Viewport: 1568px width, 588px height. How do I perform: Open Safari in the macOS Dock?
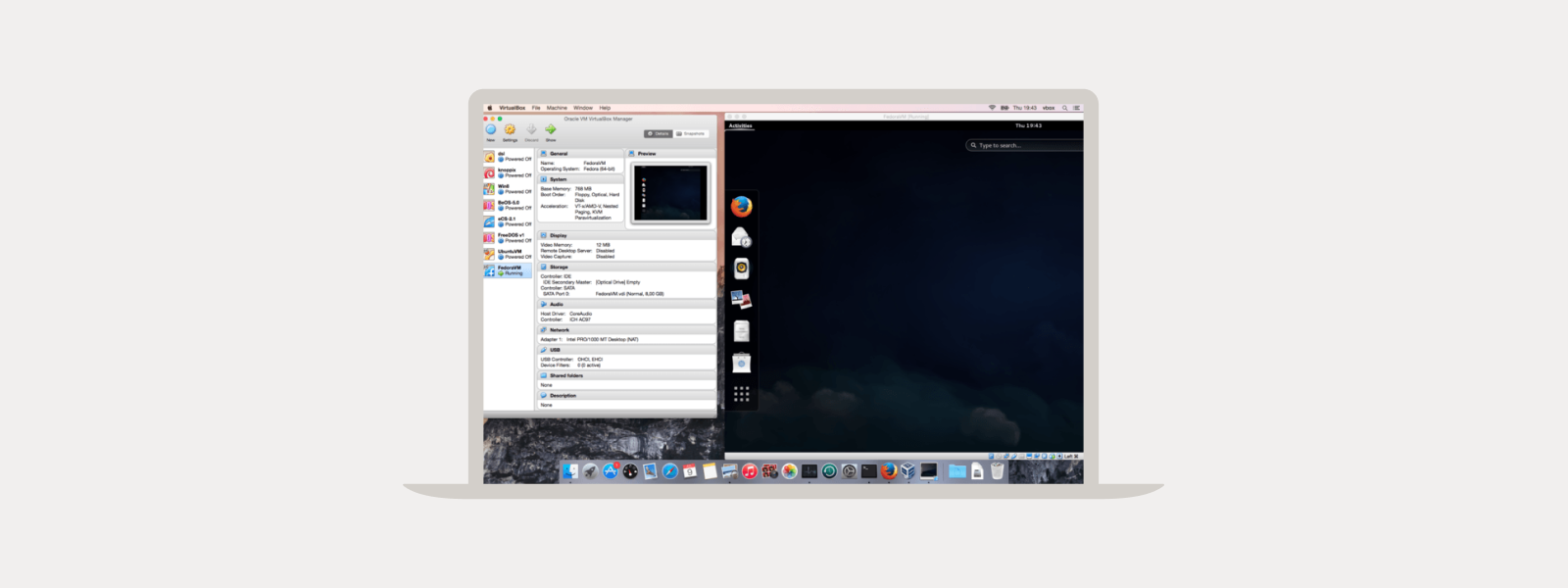(670, 470)
